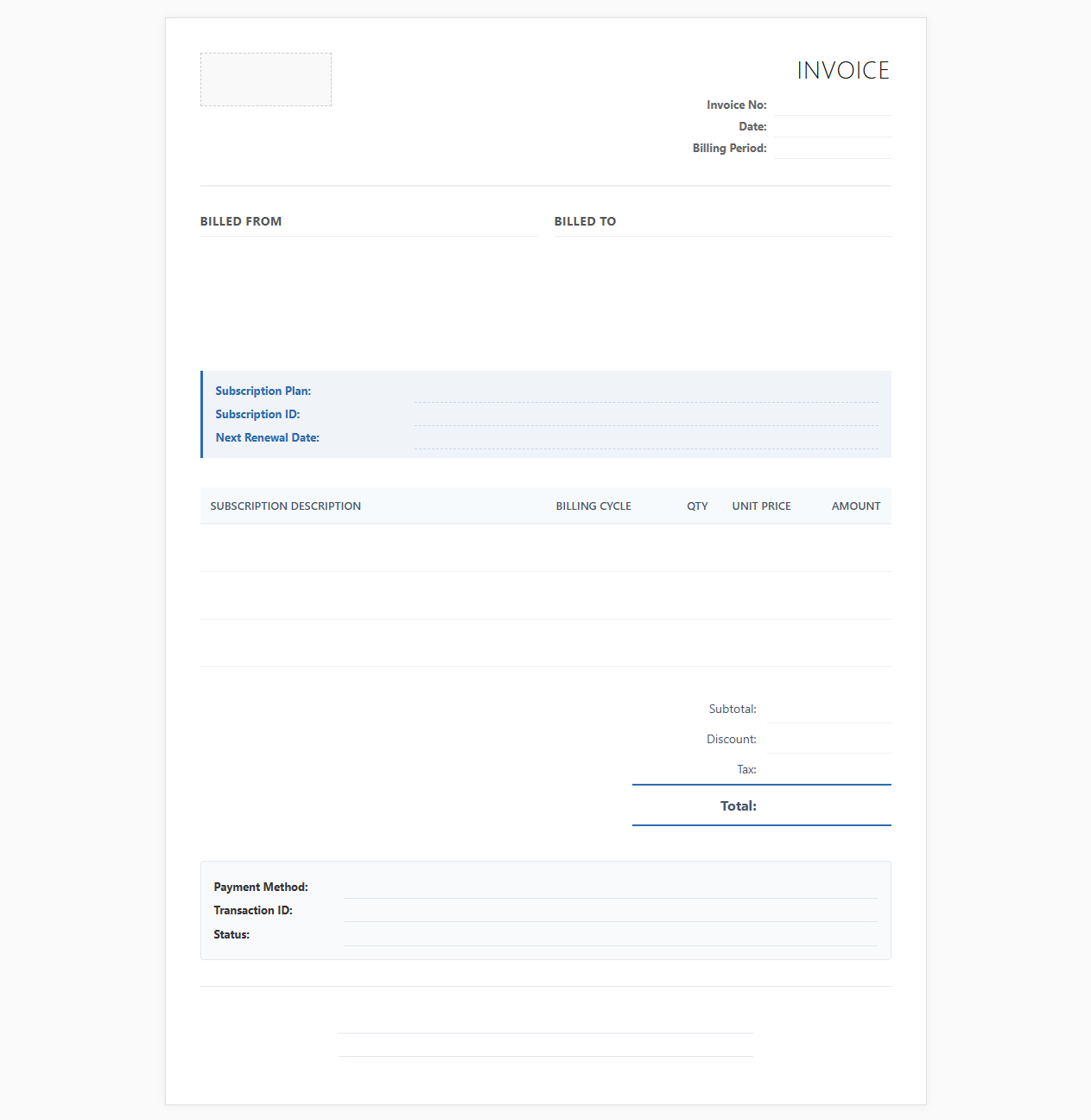Image resolution: width=1091 pixels, height=1120 pixels.
Task: Click the BILLING CYCLE column header
Action: tap(593, 506)
